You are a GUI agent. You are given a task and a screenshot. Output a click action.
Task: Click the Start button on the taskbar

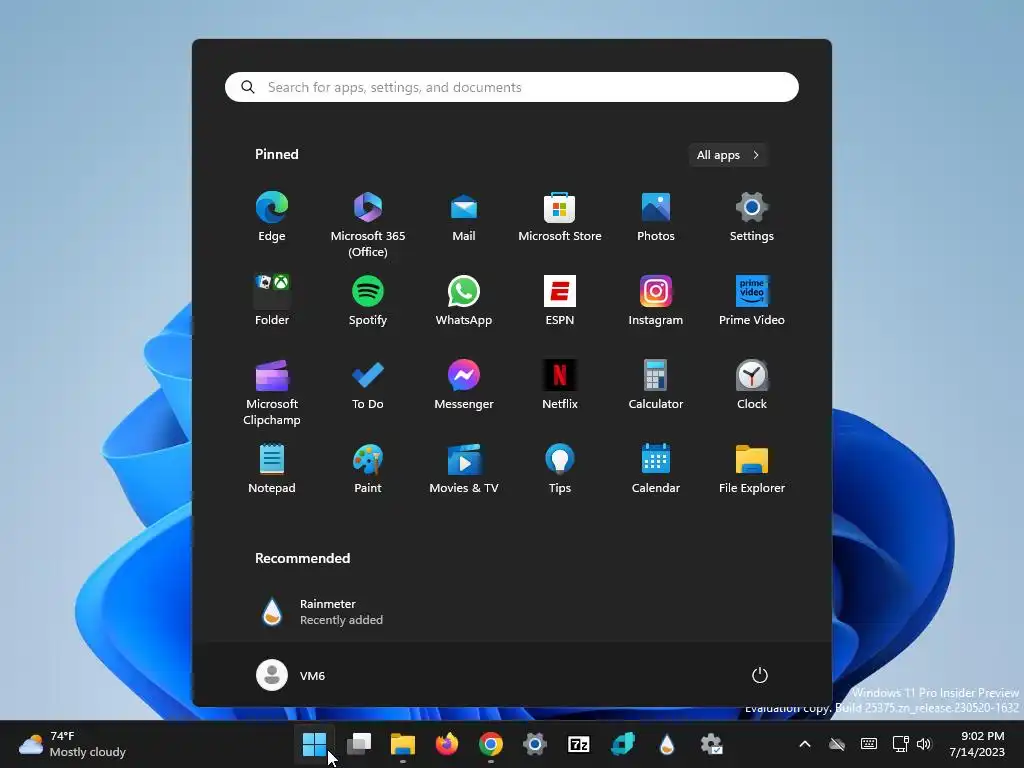[x=314, y=744]
